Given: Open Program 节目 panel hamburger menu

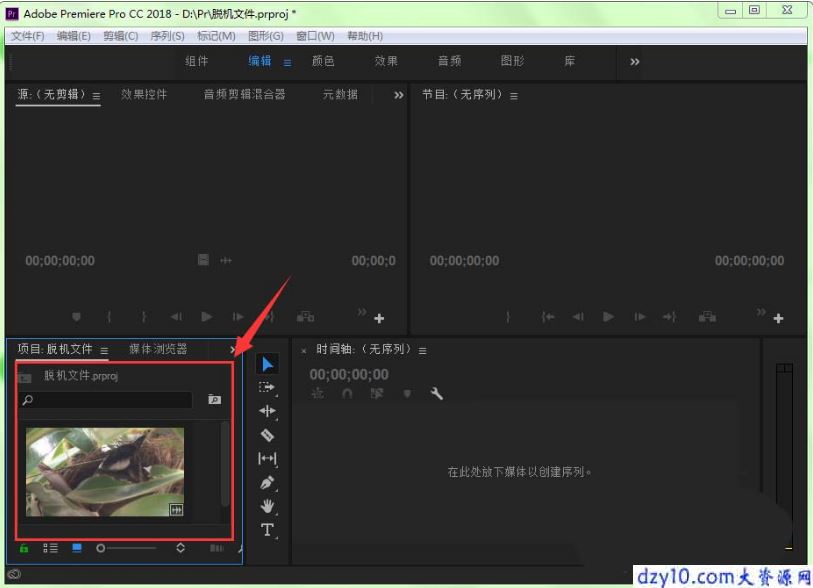Looking at the screenshot, I should tap(514, 96).
